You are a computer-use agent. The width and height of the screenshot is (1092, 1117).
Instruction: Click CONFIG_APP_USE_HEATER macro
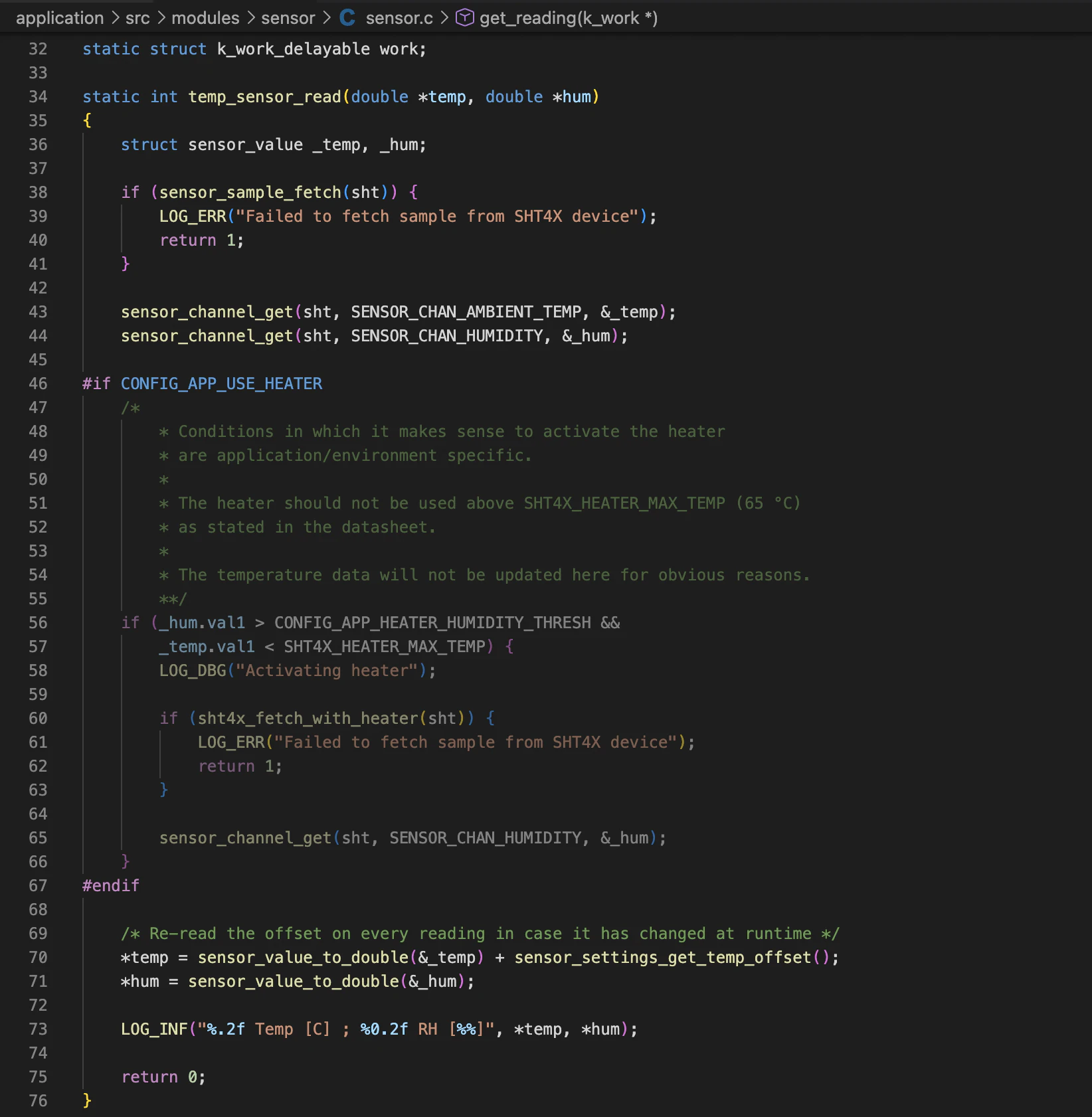(221, 384)
